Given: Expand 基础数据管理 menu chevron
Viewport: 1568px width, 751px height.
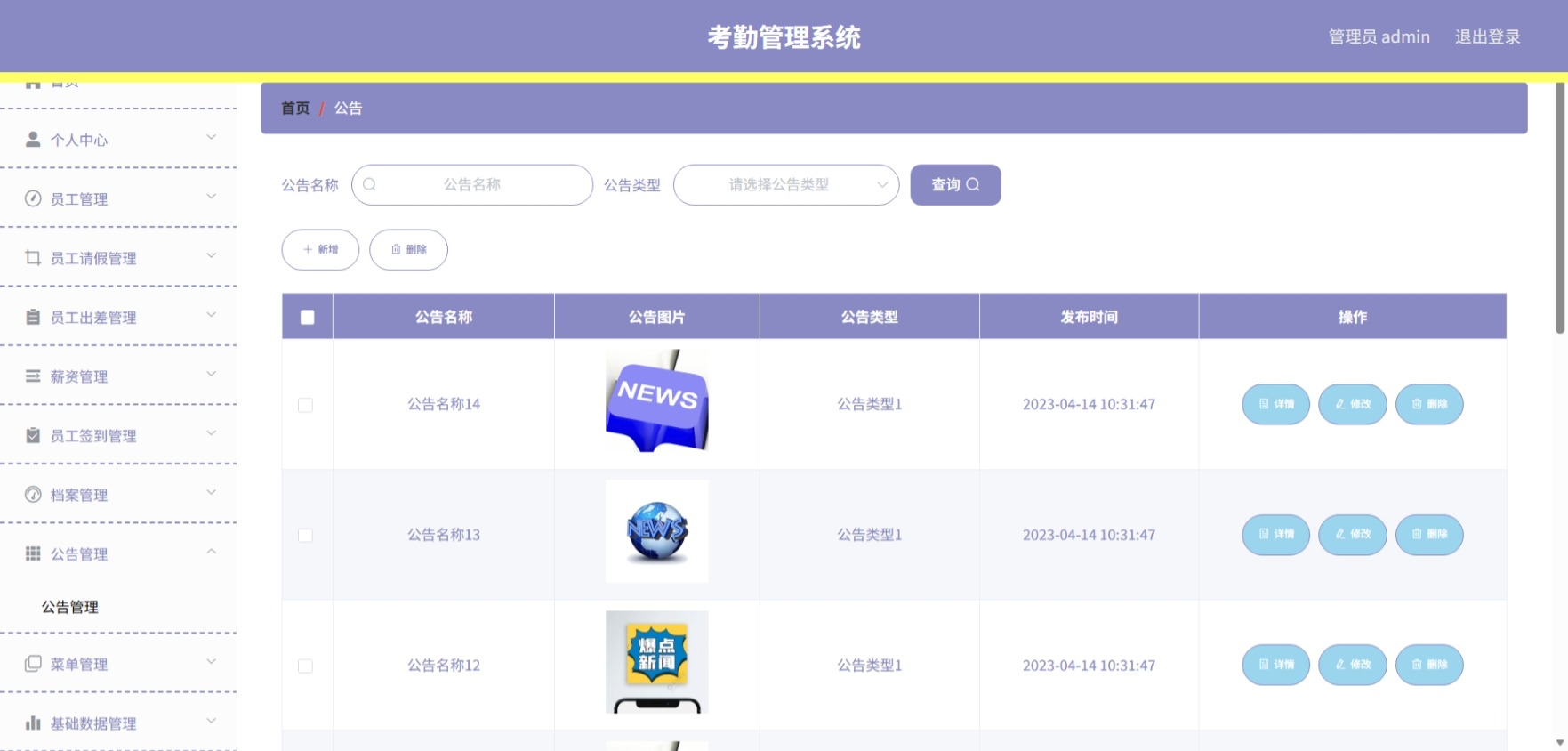Looking at the screenshot, I should [212, 721].
